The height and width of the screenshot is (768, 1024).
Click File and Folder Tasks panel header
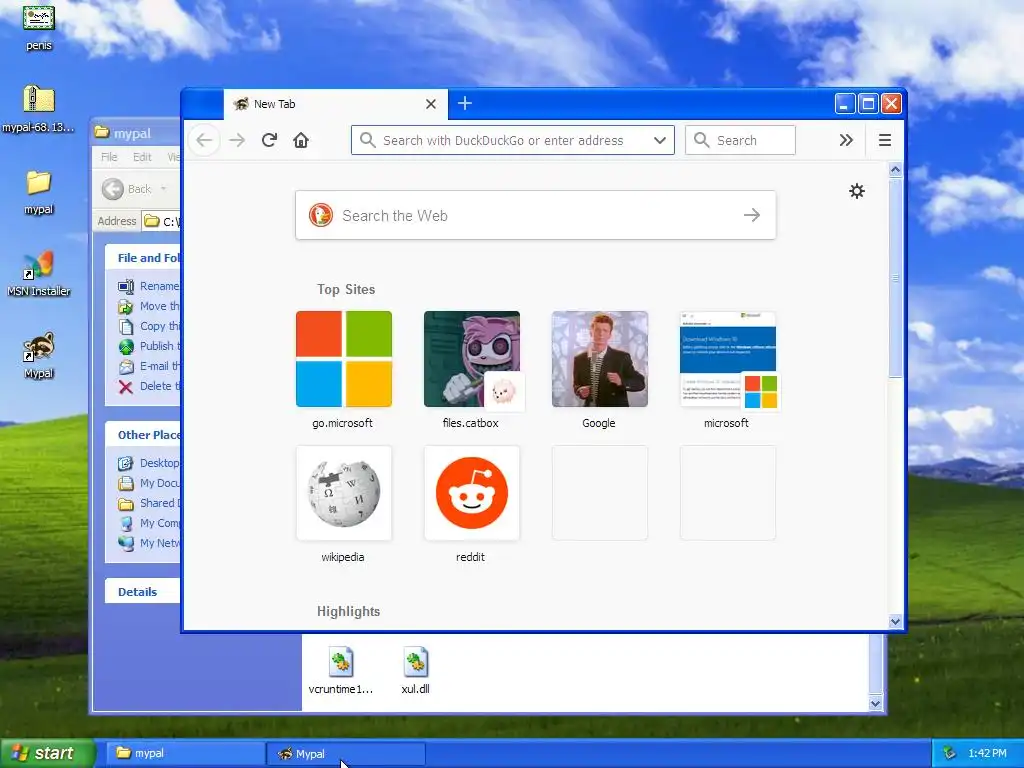tap(143, 257)
